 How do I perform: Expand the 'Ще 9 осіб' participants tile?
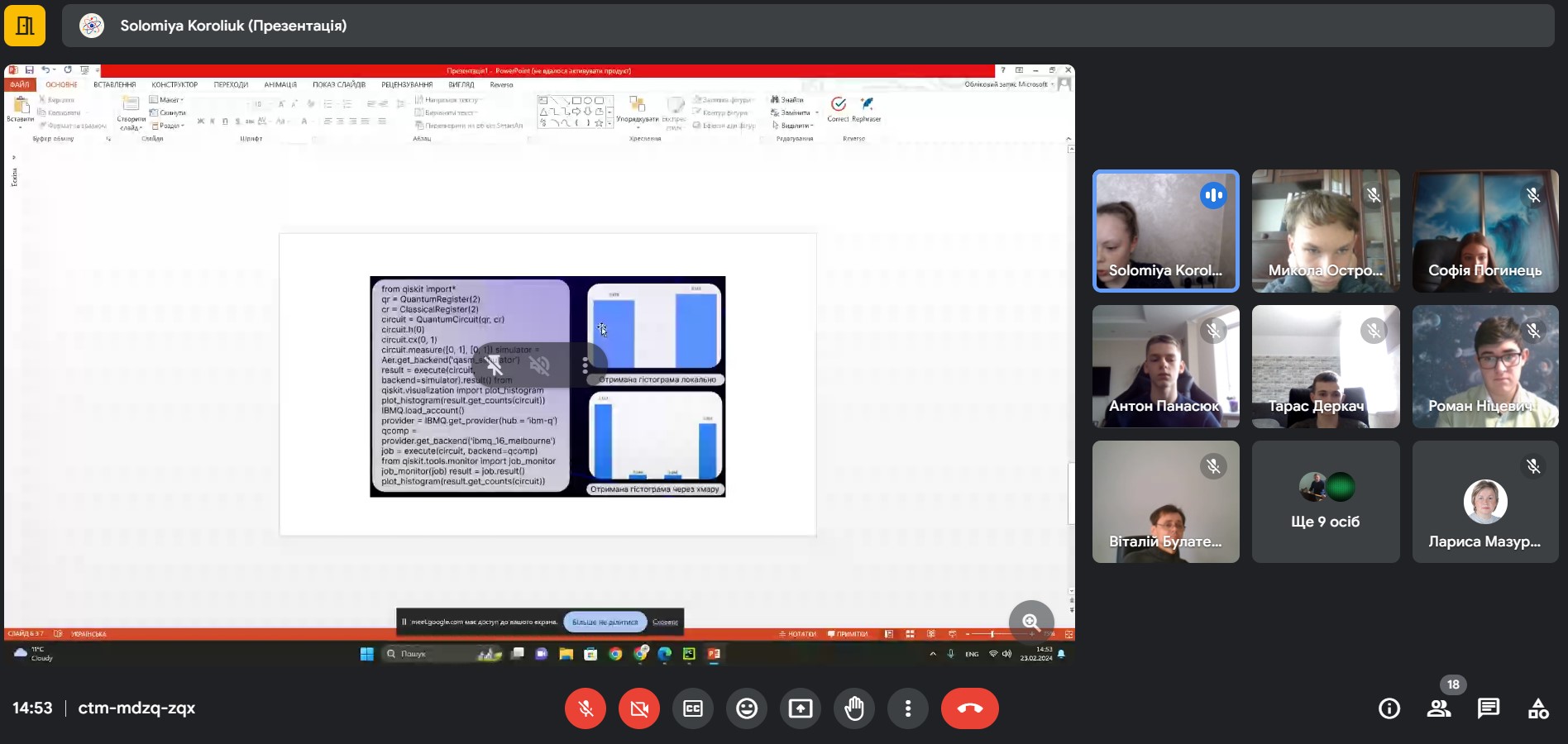(1325, 502)
